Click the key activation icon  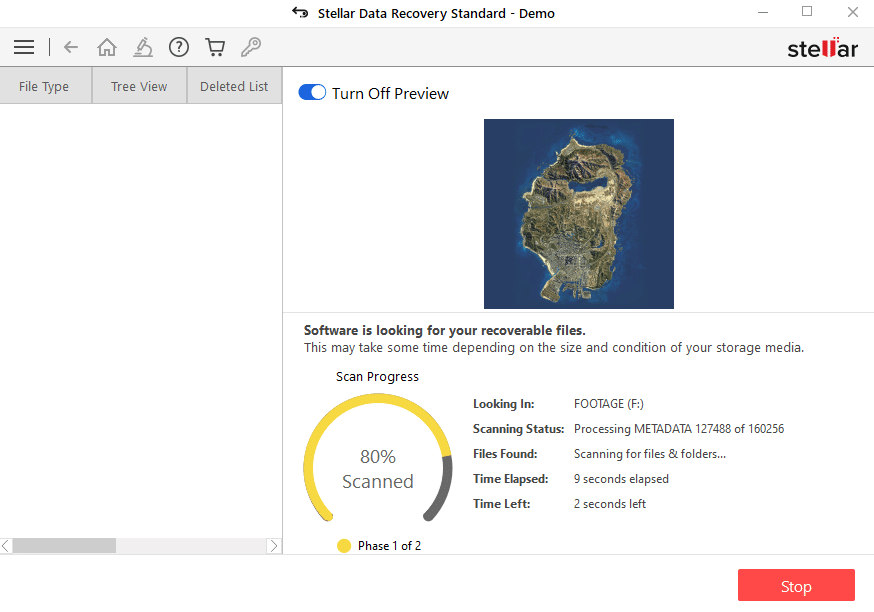pyautogui.click(x=251, y=47)
